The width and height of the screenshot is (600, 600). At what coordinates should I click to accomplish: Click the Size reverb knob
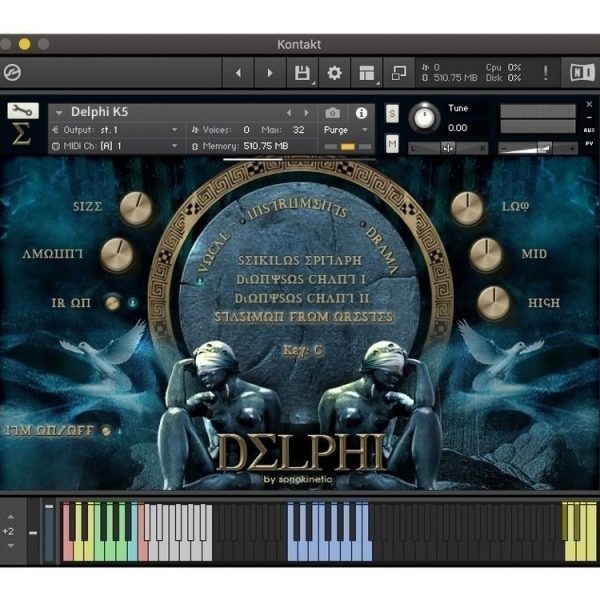(136, 209)
